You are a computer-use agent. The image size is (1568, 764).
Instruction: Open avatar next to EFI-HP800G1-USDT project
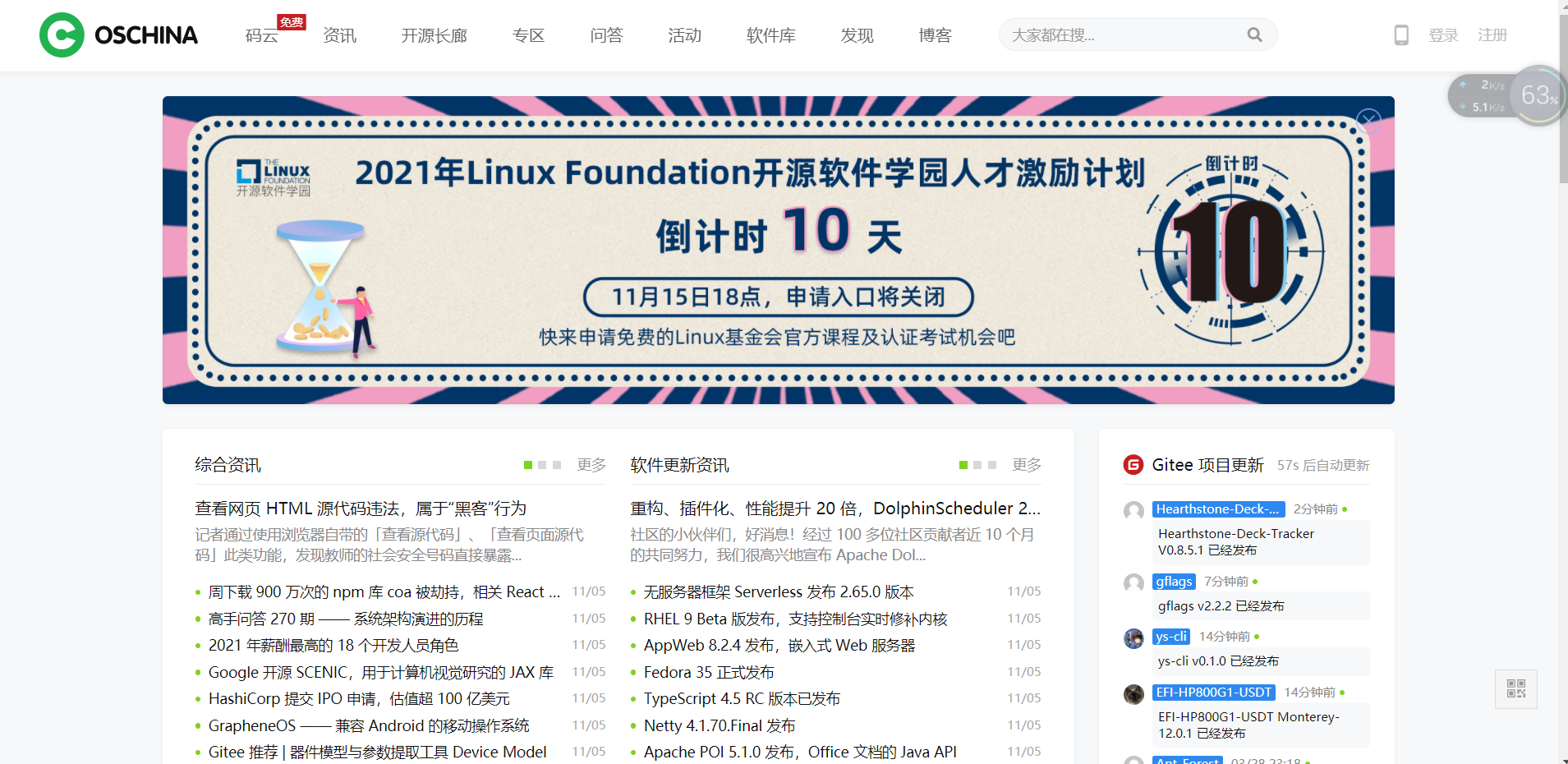tap(1133, 694)
